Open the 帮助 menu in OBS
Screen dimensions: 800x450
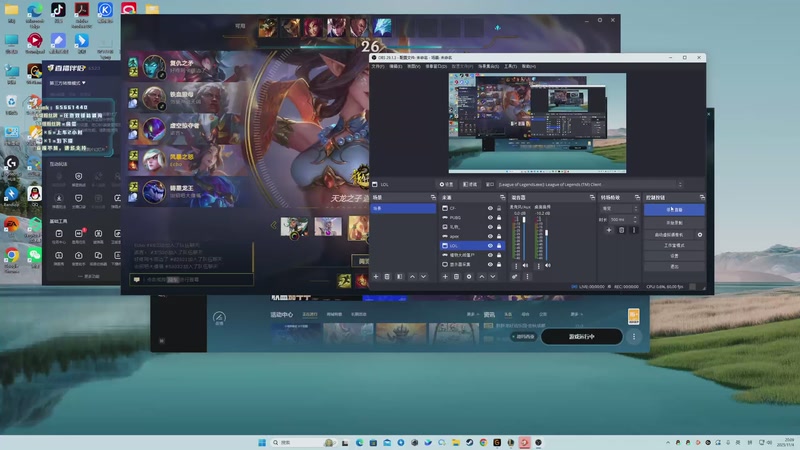(x=529, y=66)
